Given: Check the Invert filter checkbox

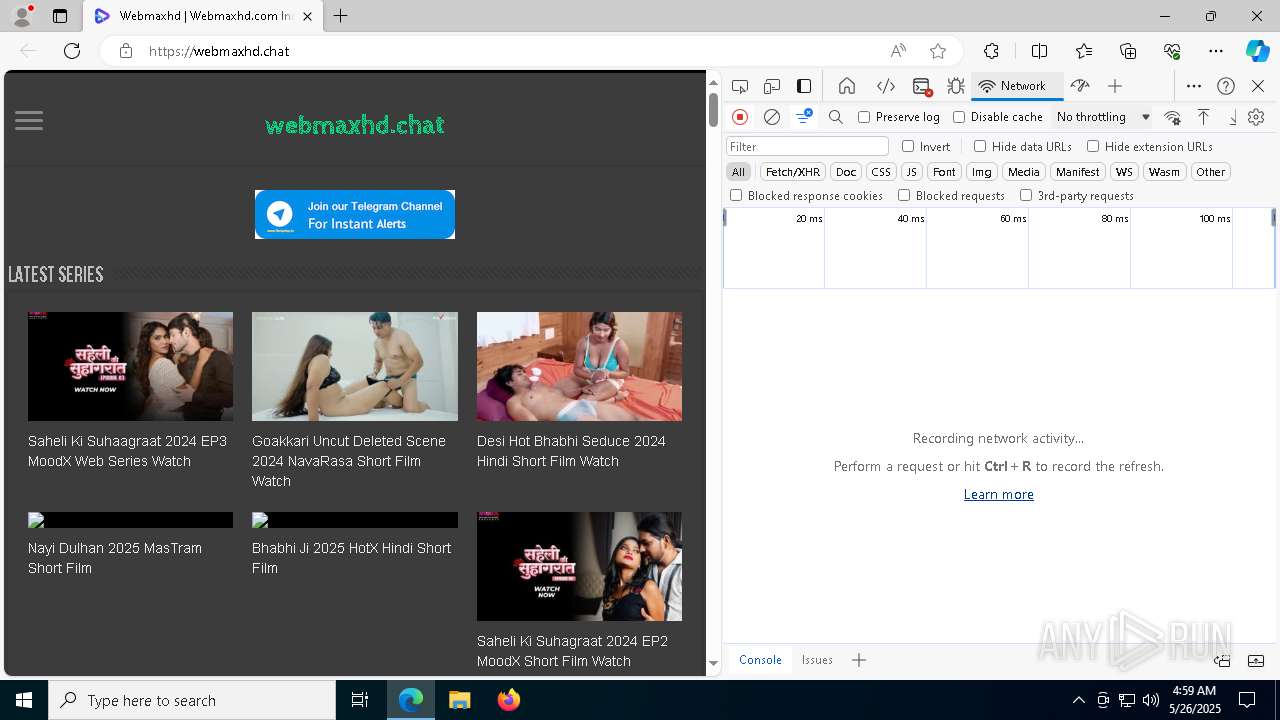Looking at the screenshot, I should (x=908, y=146).
